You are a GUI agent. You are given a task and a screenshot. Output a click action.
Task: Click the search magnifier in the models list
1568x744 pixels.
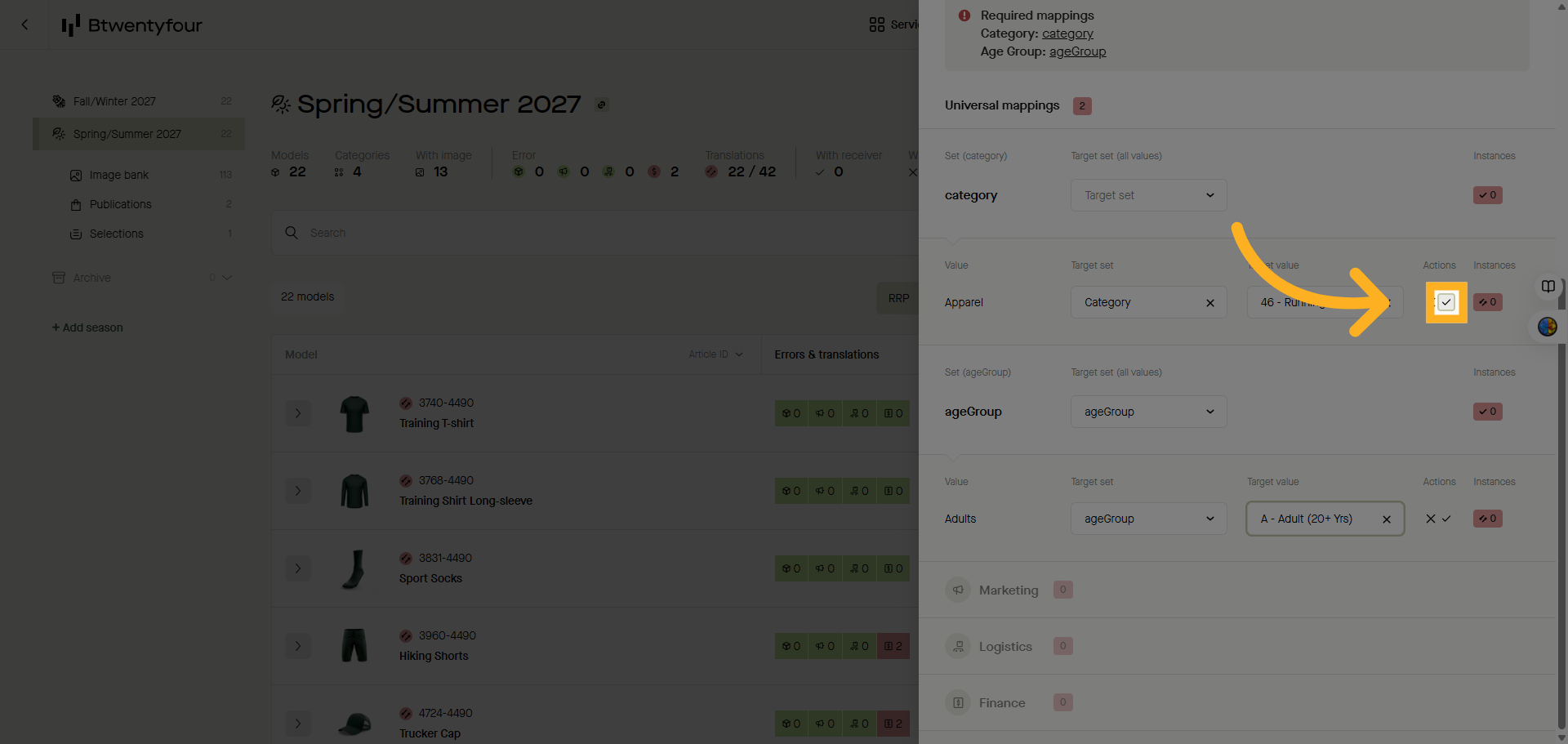pos(292,232)
